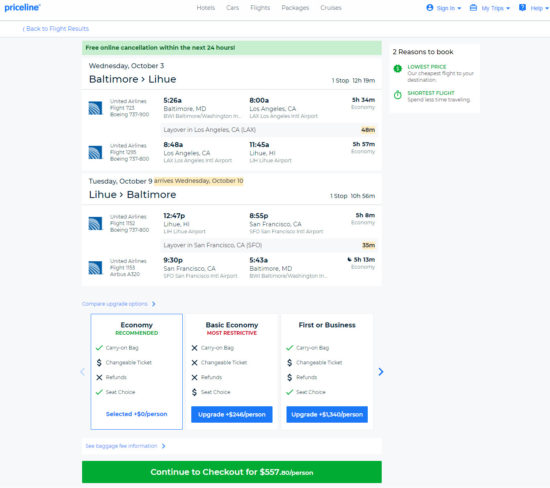The image size is (550, 488).
Task: Open the Packages tab
Action: pyautogui.click(x=295, y=8)
